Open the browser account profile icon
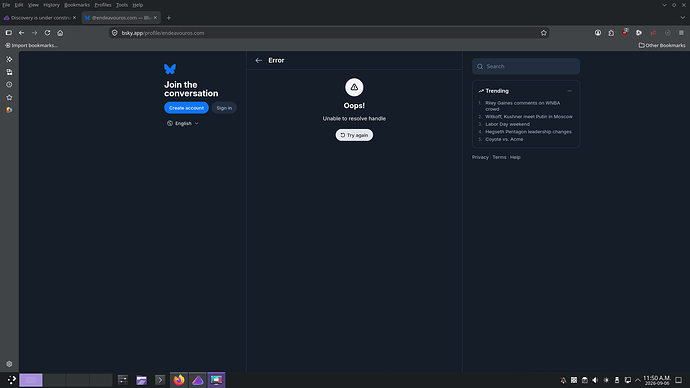This screenshot has height=388, width=690. click(598, 33)
